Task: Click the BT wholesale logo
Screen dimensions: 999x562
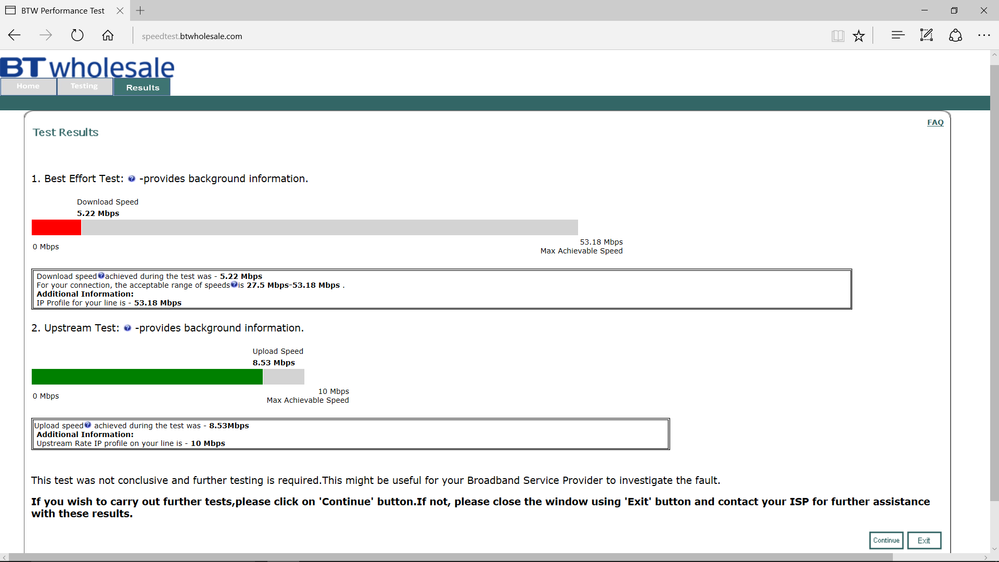Action: pos(87,68)
